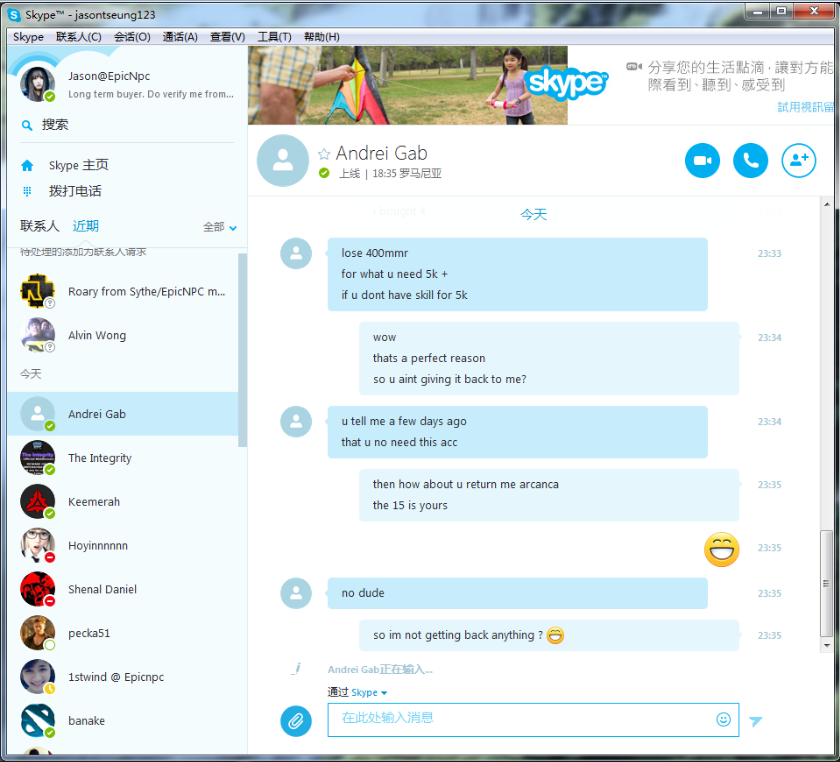
Task: Open the Skype menu
Action: click(x=28, y=37)
